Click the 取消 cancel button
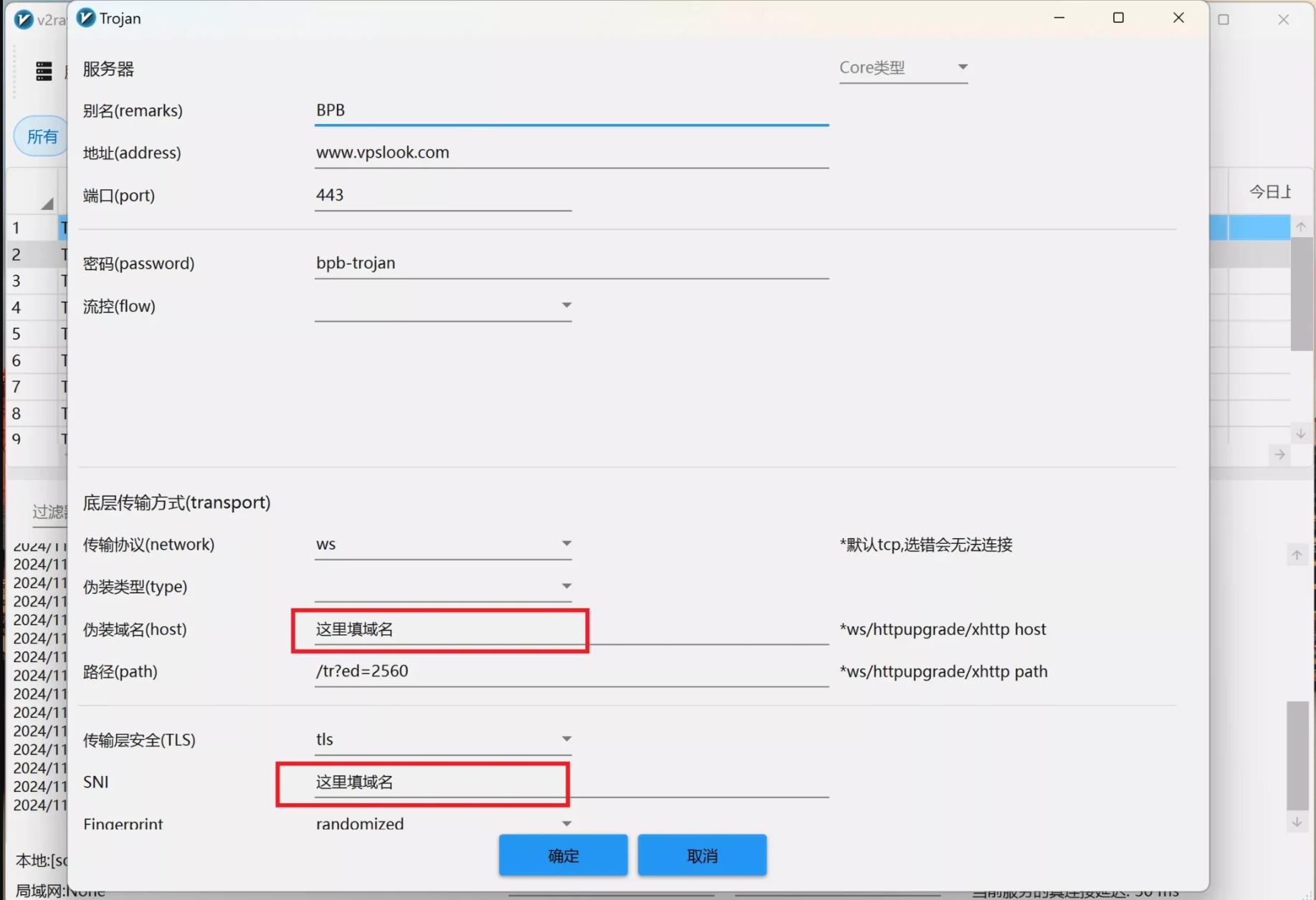Image resolution: width=1316 pixels, height=900 pixels. [702, 856]
